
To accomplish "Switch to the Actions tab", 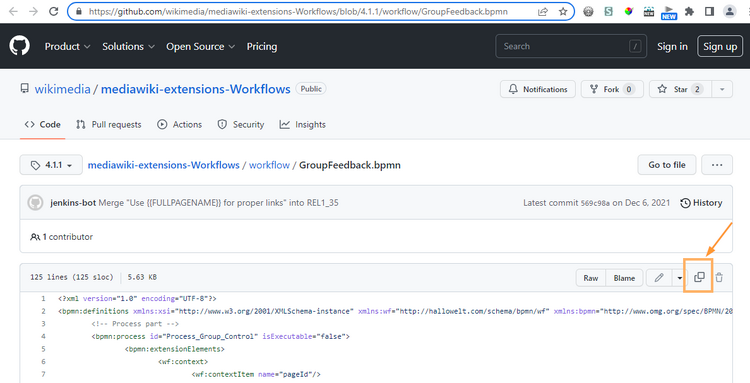I will 179,124.
